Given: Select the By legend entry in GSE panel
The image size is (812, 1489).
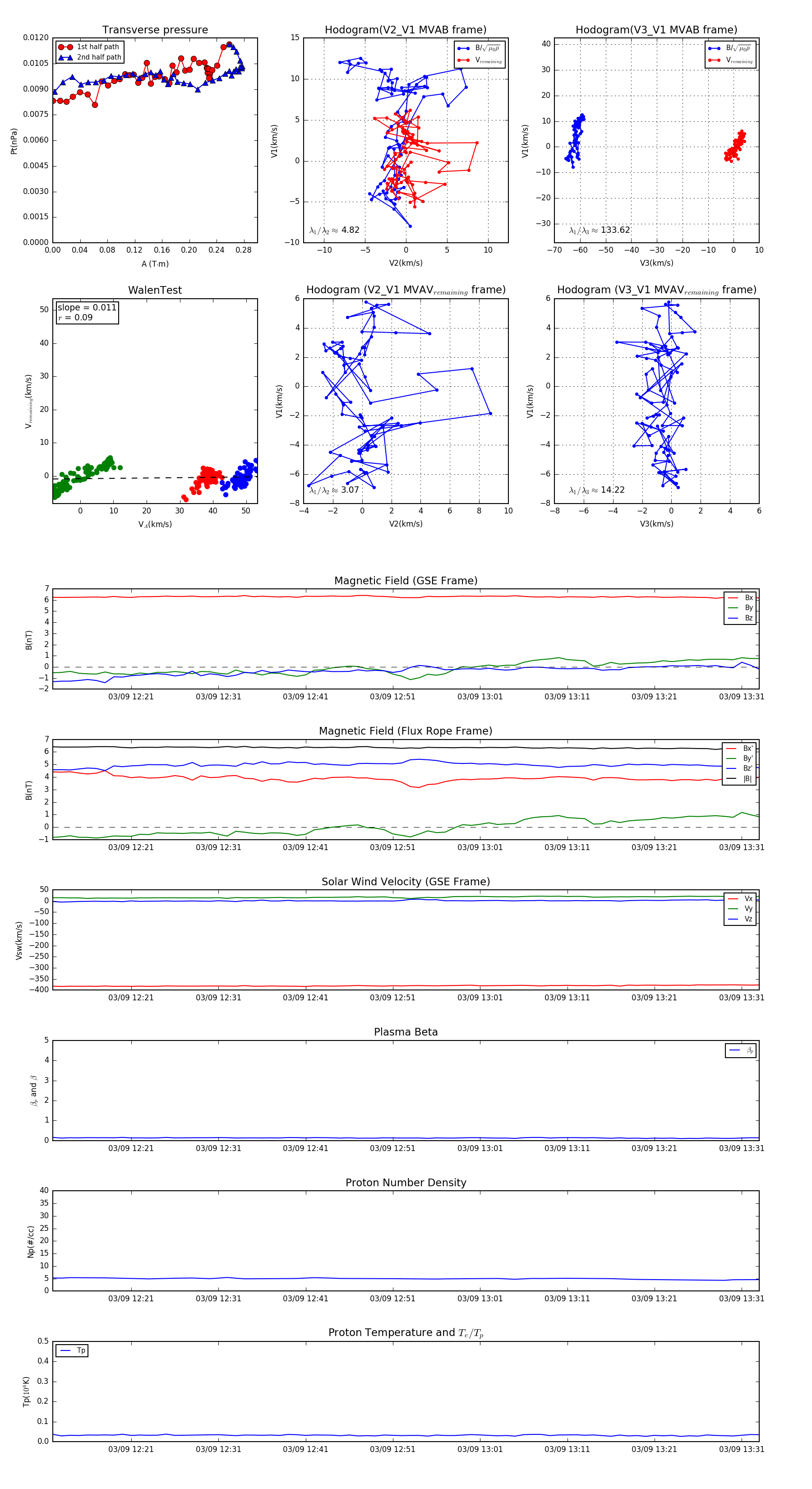Looking at the screenshot, I should pos(741,607).
